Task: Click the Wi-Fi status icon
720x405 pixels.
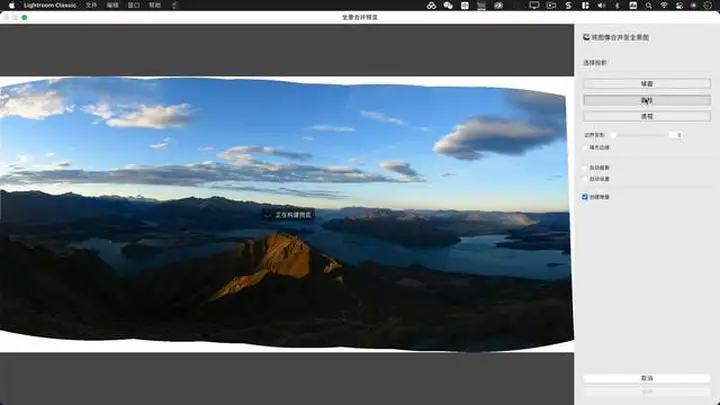Action: (x=663, y=5)
